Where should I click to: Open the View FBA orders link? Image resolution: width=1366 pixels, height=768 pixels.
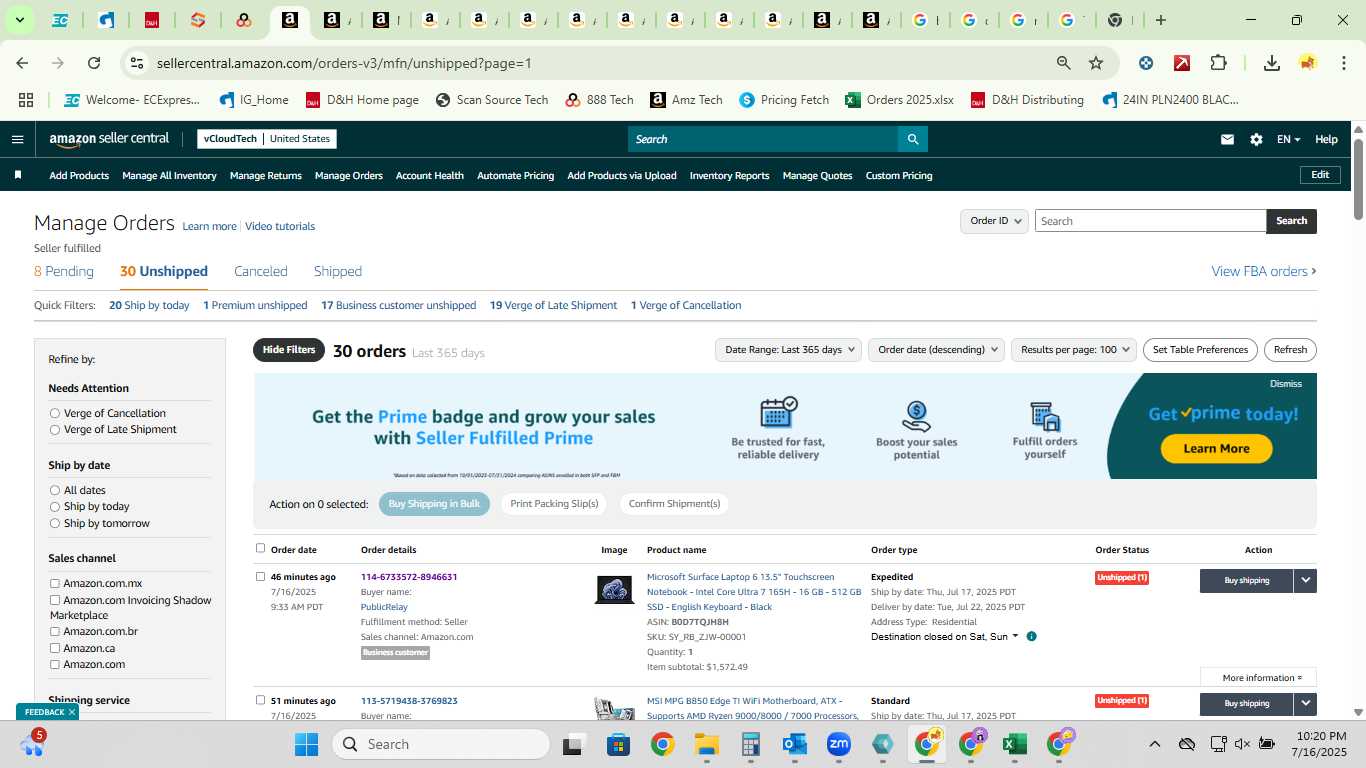click(x=1263, y=271)
